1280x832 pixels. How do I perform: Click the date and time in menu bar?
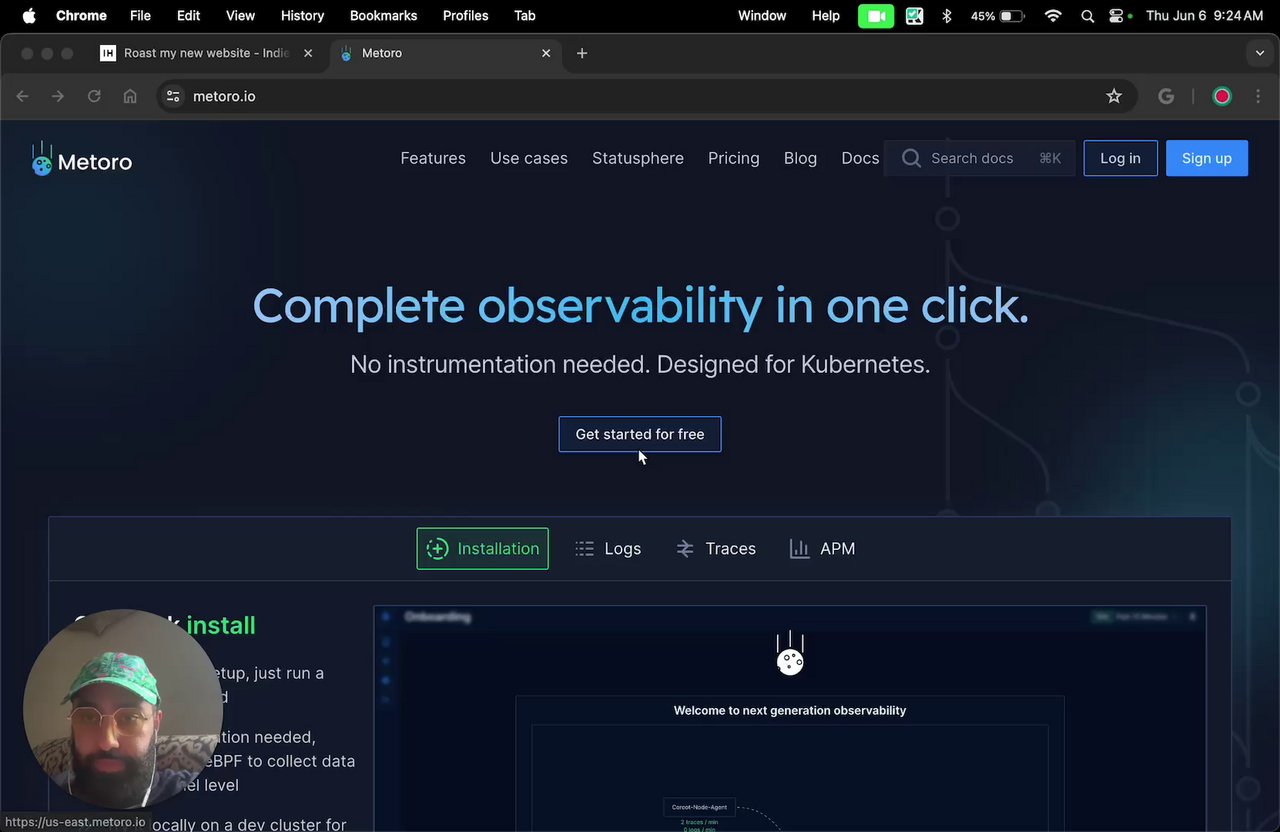point(1204,16)
